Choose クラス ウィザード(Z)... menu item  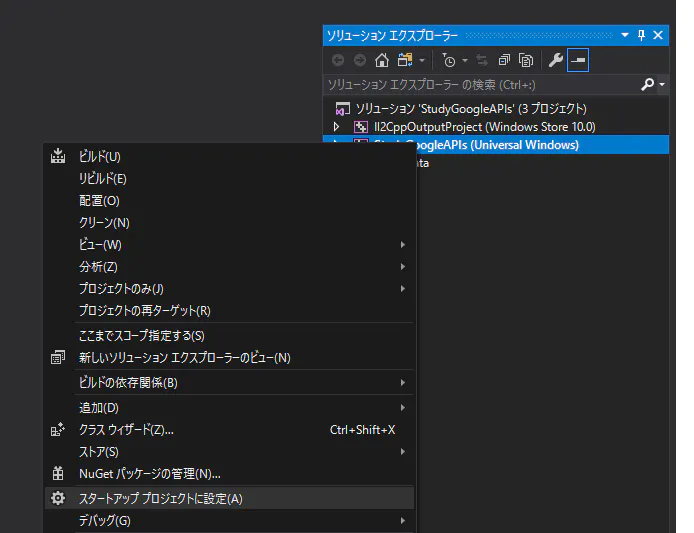tap(229, 430)
